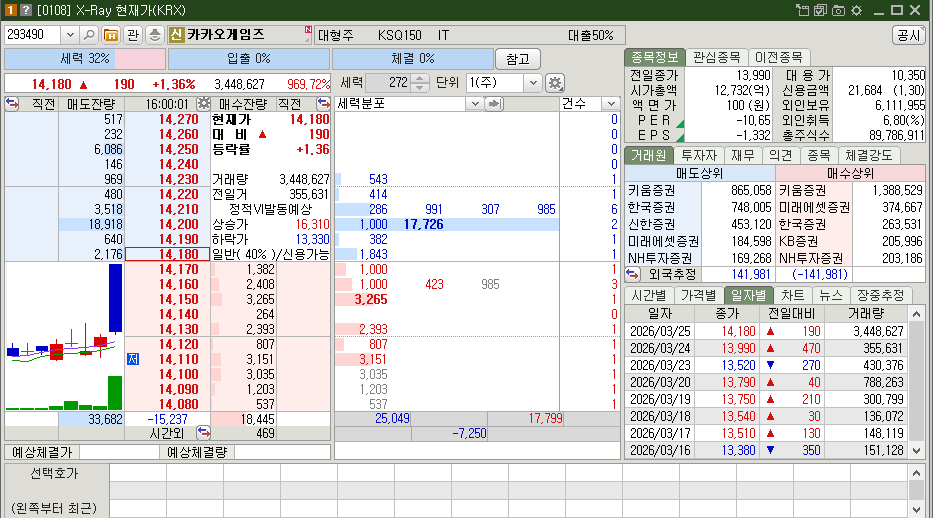This screenshot has height=518, width=933.
Task: Click the mini candlestick chart thumbnail
Action: click(x=64, y=337)
